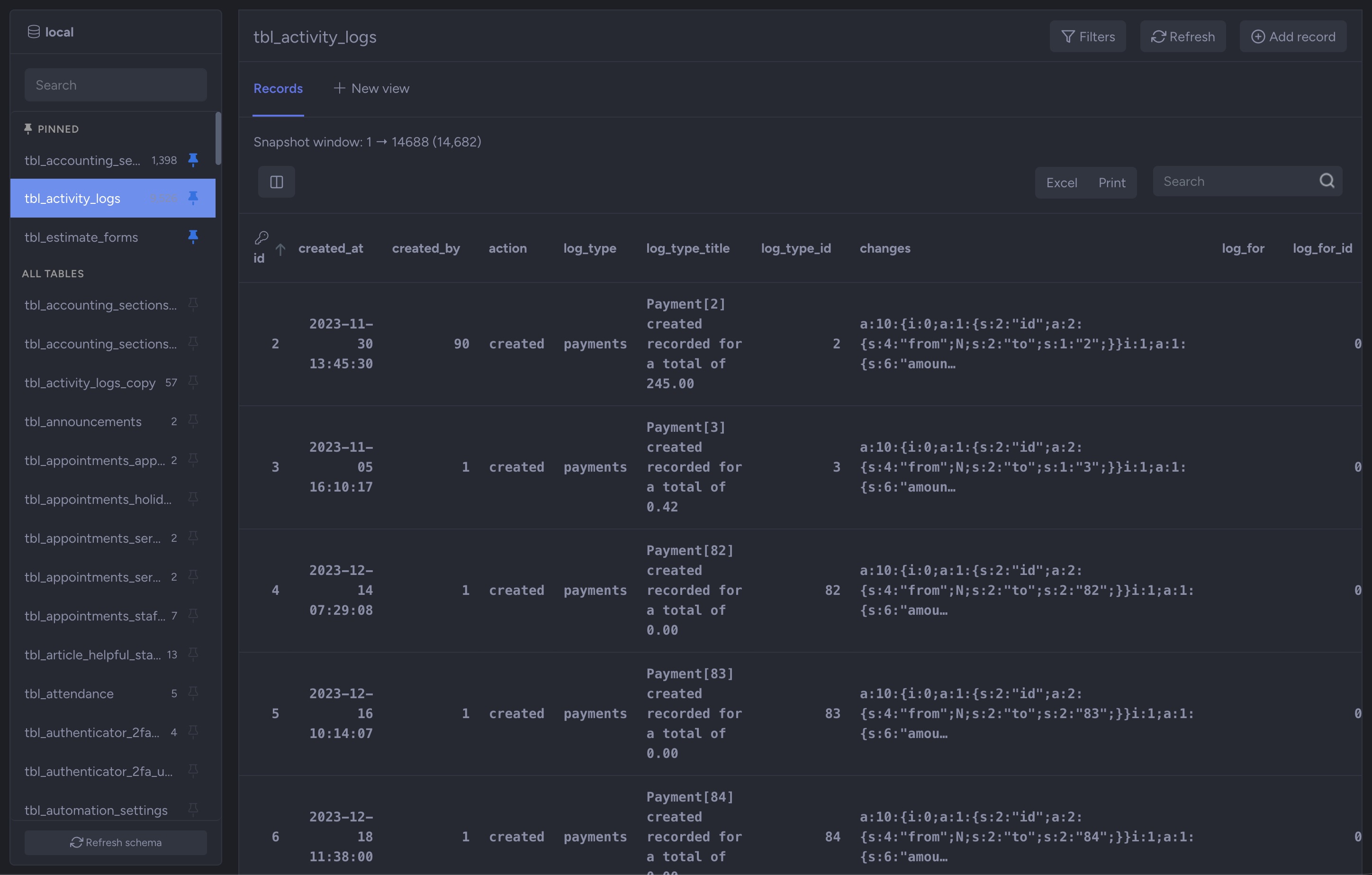The height and width of the screenshot is (875, 1372).
Task: Pin the tbl_appointments_app... table
Action: [193, 460]
